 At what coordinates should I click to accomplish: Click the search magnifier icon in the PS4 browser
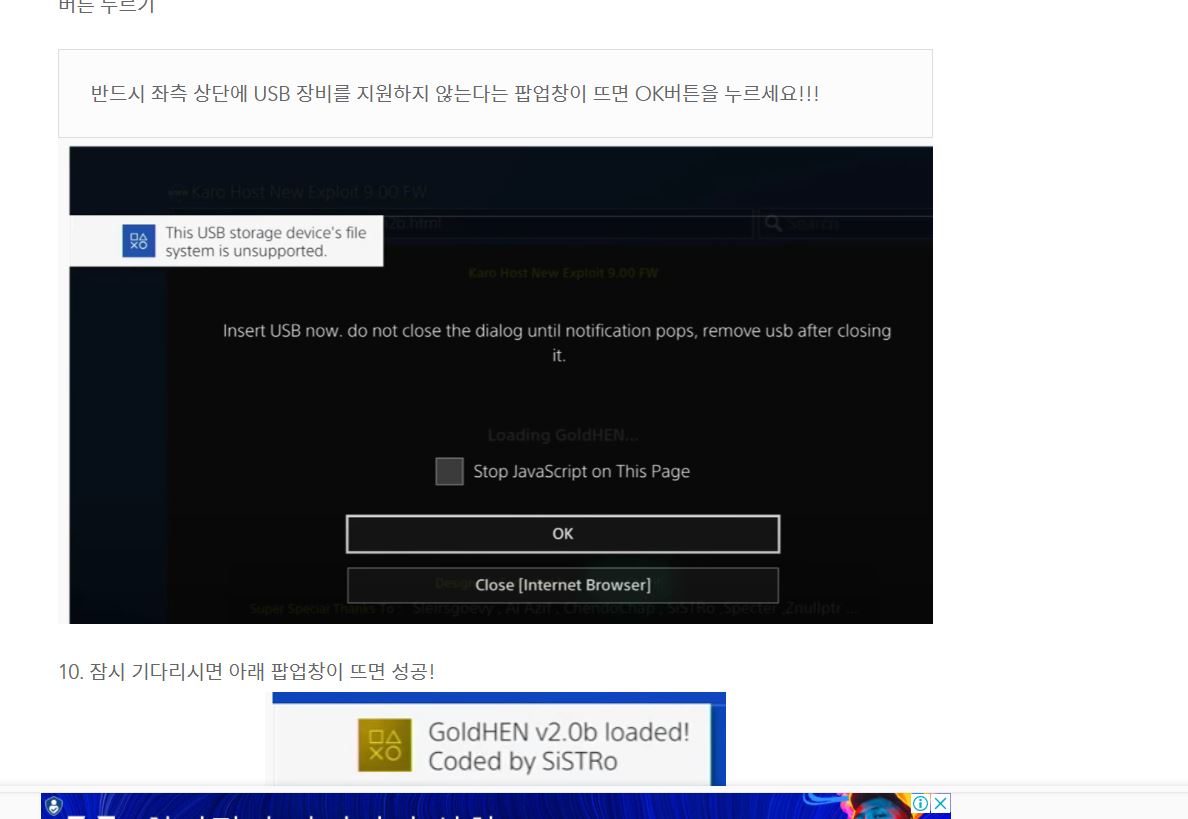(774, 224)
